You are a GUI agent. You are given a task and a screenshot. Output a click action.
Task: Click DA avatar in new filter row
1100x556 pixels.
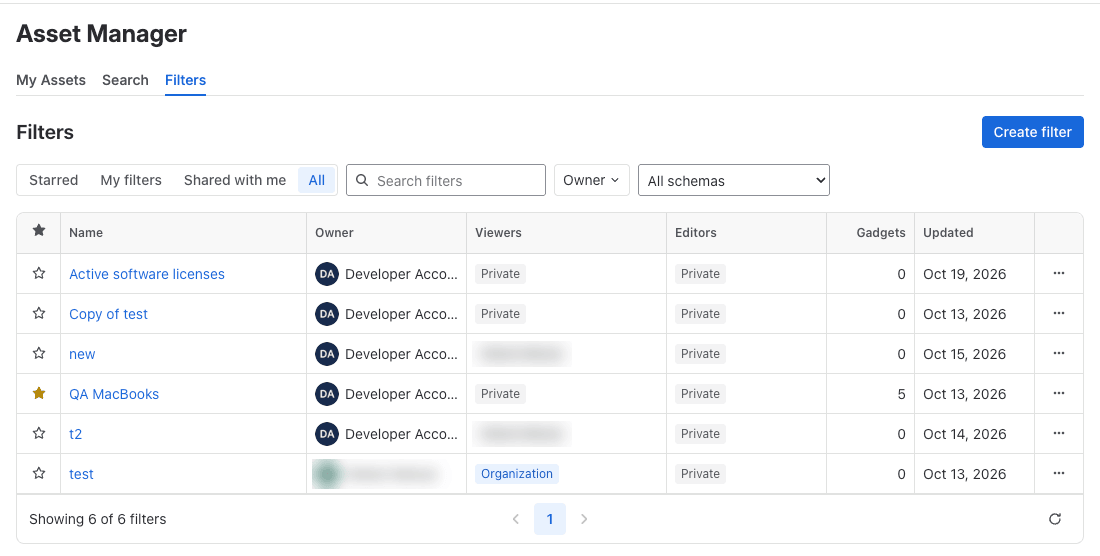[x=327, y=354]
